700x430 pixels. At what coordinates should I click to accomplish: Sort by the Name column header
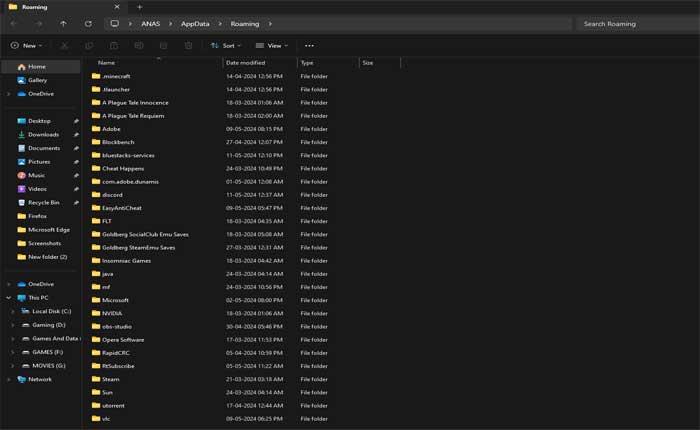[106, 62]
